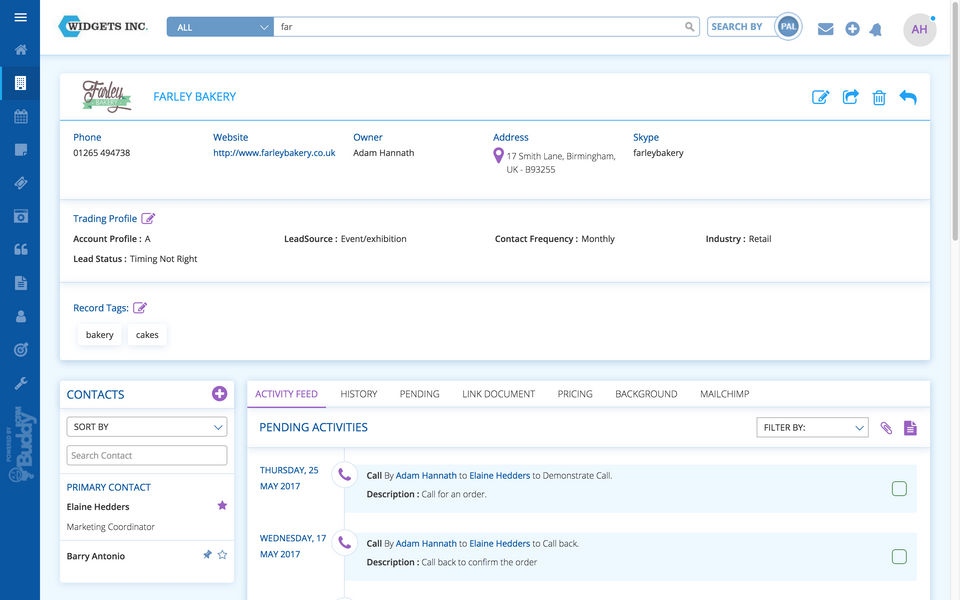This screenshot has height=600, width=960.
Task: Switch to the HISTORY tab
Action: point(358,394)
